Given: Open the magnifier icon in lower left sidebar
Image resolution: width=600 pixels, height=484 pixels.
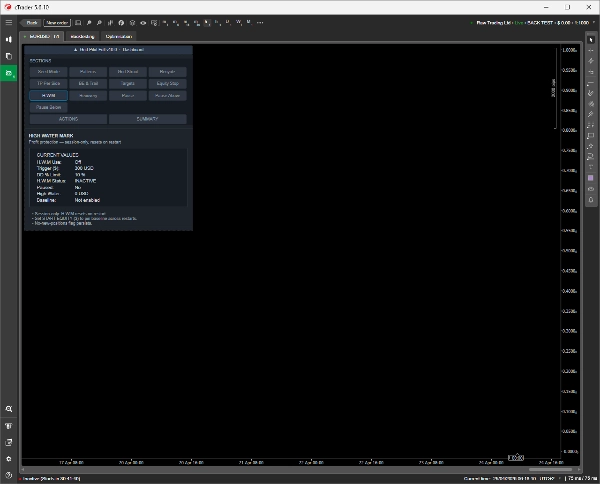Looking at the screenshot, I should click(x=8, y=409).
